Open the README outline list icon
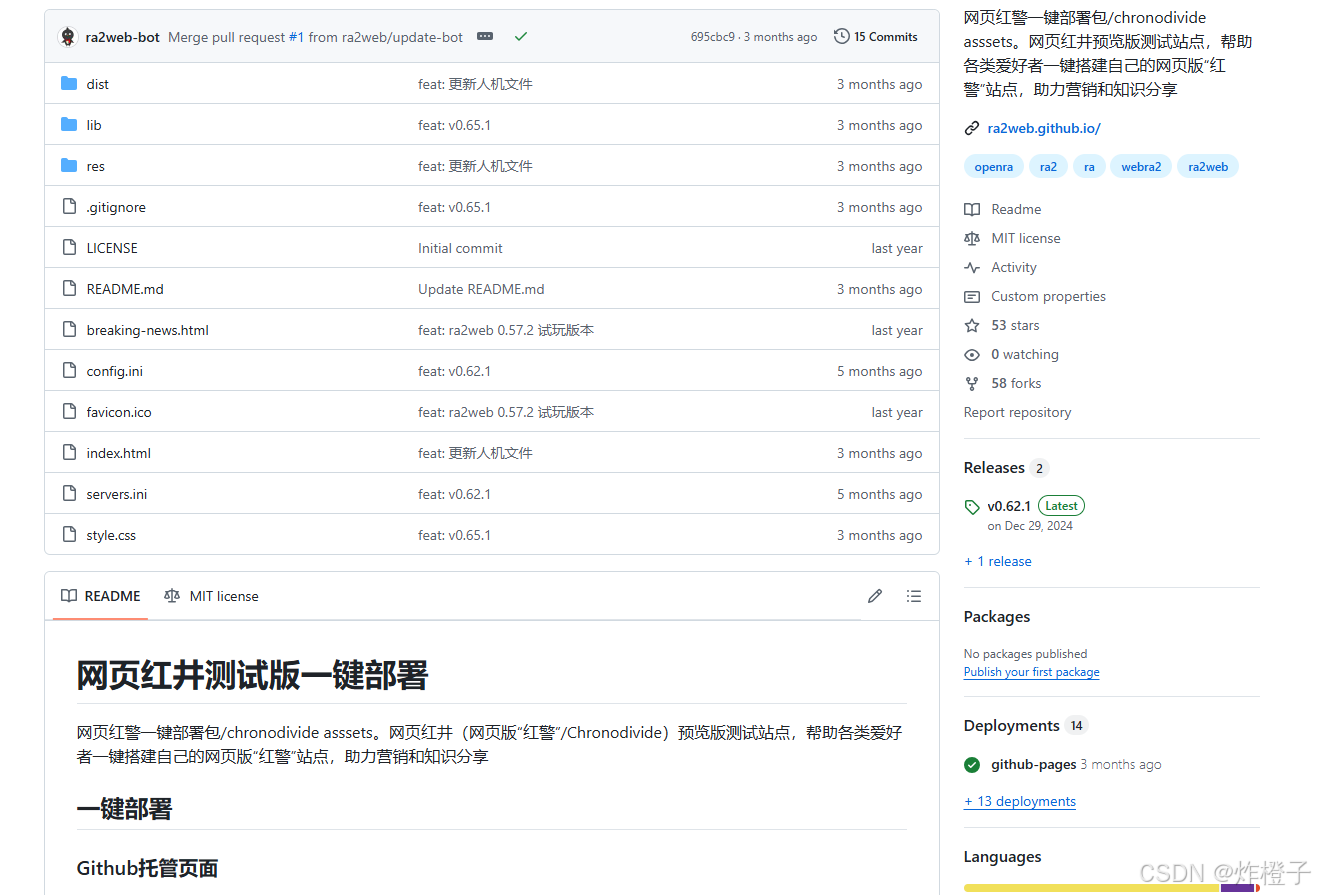1325x895 pixels. pos(914,596)
